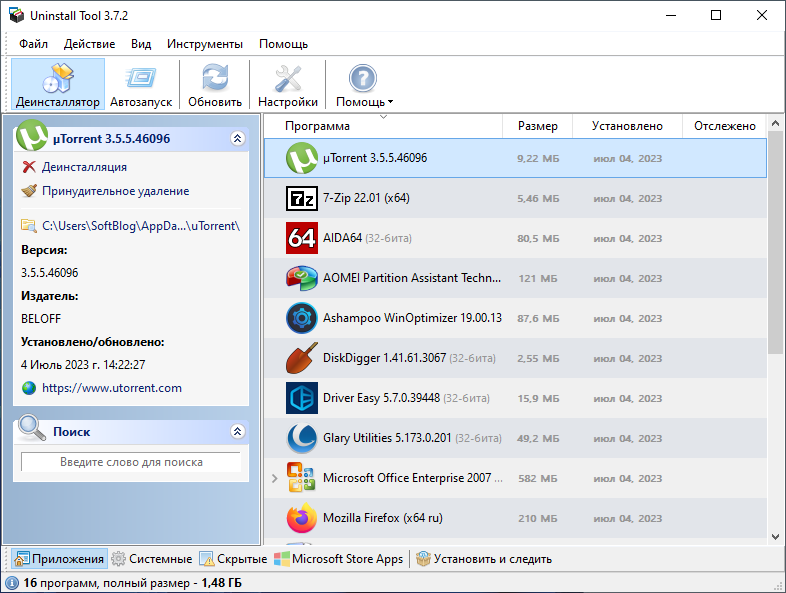Click the Mozilla Firefox icon
This screenshot has width=786, height=593.
[302, 518]
